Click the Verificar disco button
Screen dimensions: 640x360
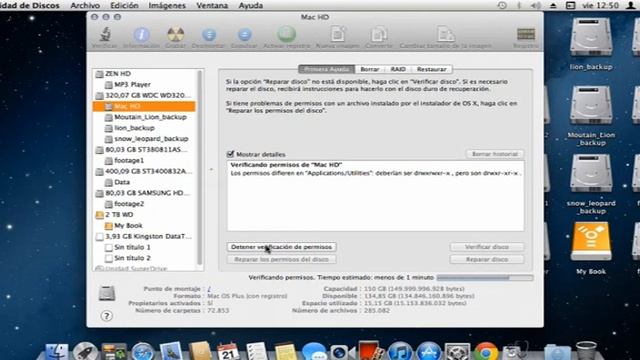(x=487, y=247)
